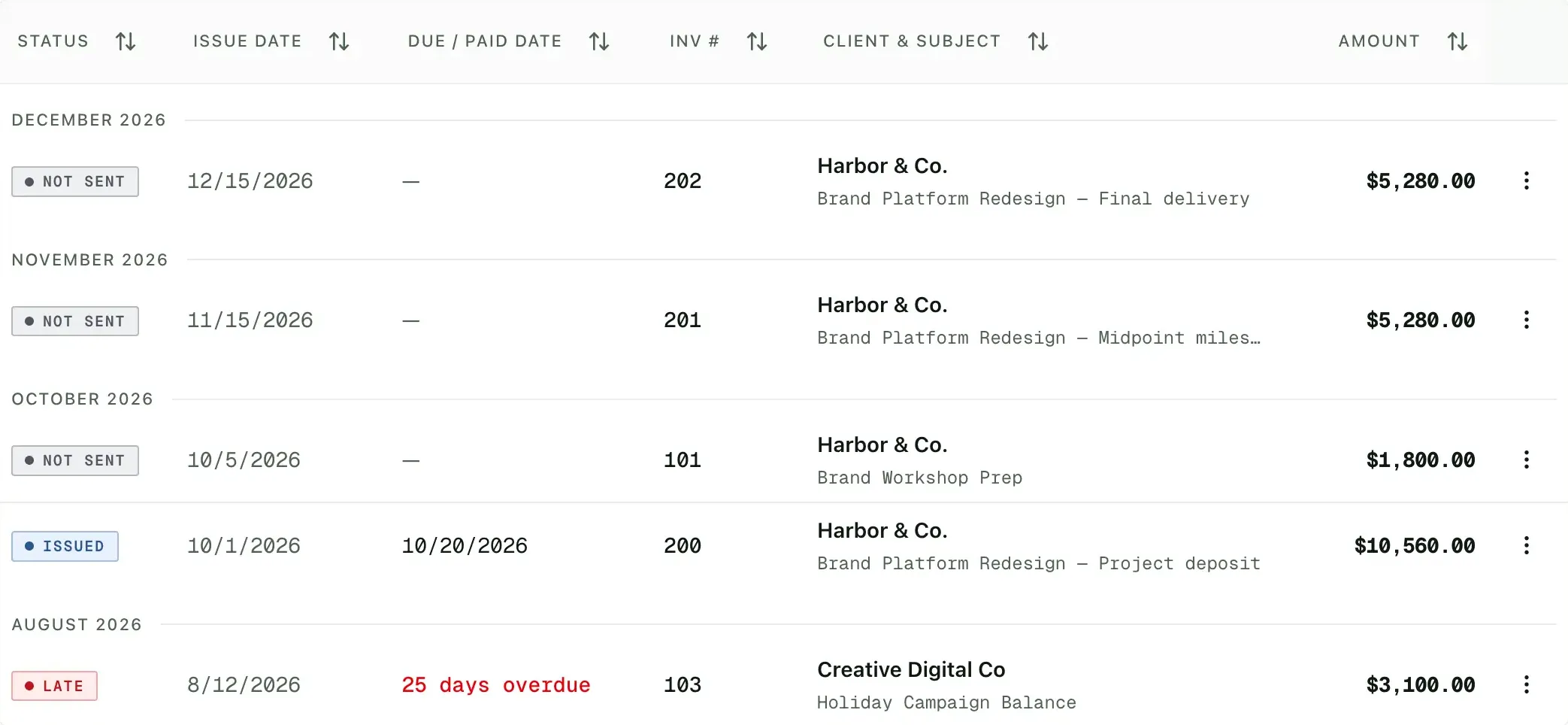Open client Creative Digital Co
The height and width of the screenshot is (725, 1568).
[x=911, y=669]
